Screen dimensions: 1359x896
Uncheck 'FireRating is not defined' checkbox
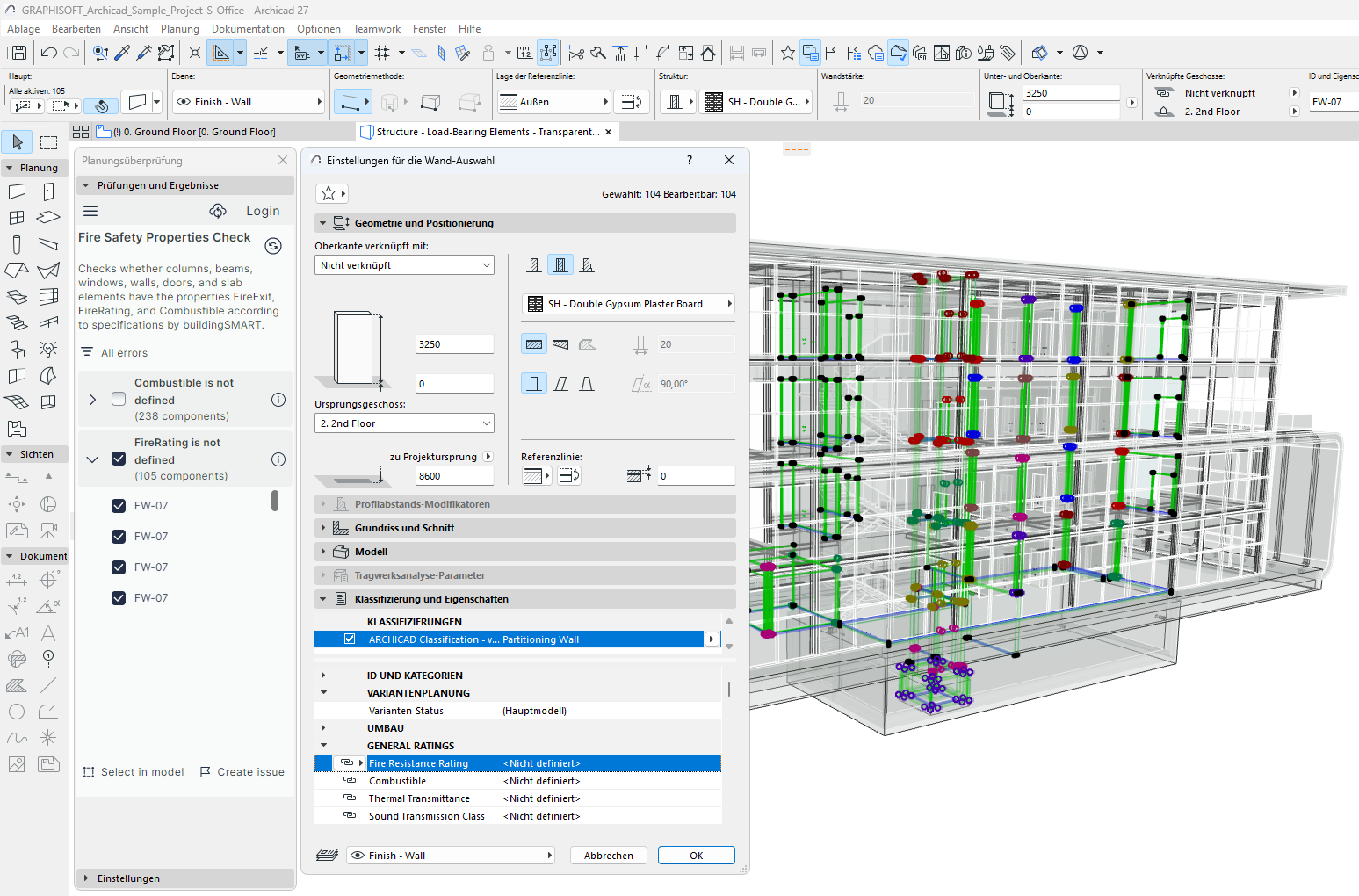tap(119, 459)
